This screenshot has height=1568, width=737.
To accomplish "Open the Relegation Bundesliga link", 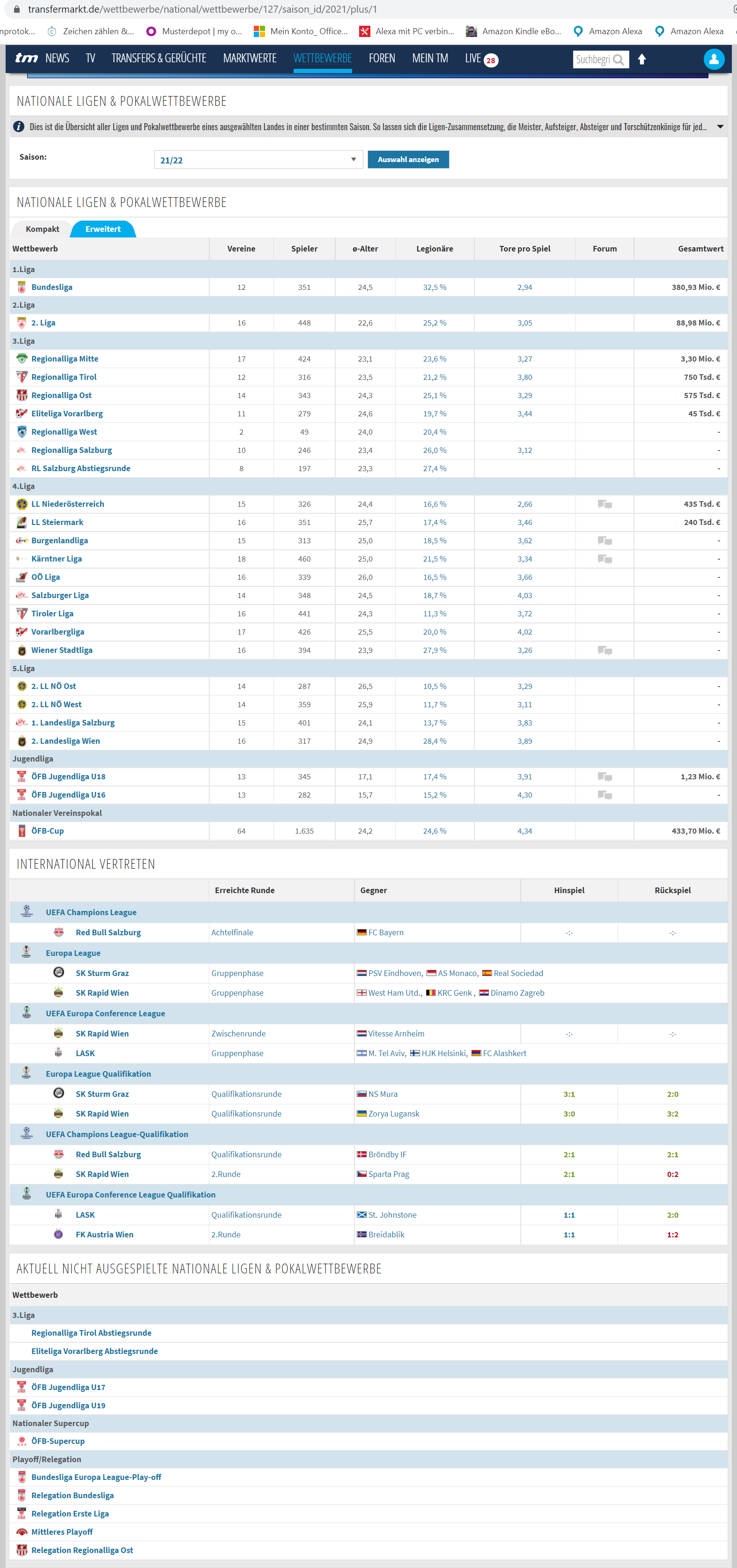I will pyautogui.click(x=73, y=1495).
